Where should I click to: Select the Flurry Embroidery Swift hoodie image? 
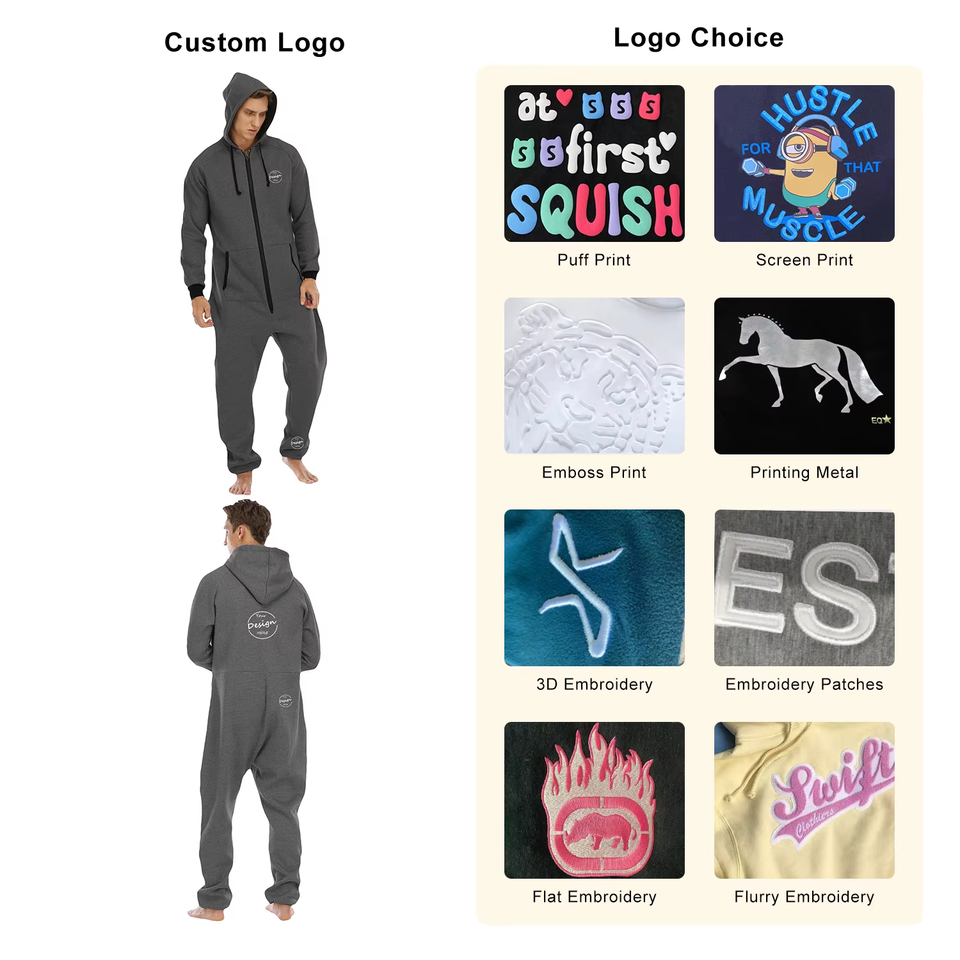click(804, 800)
